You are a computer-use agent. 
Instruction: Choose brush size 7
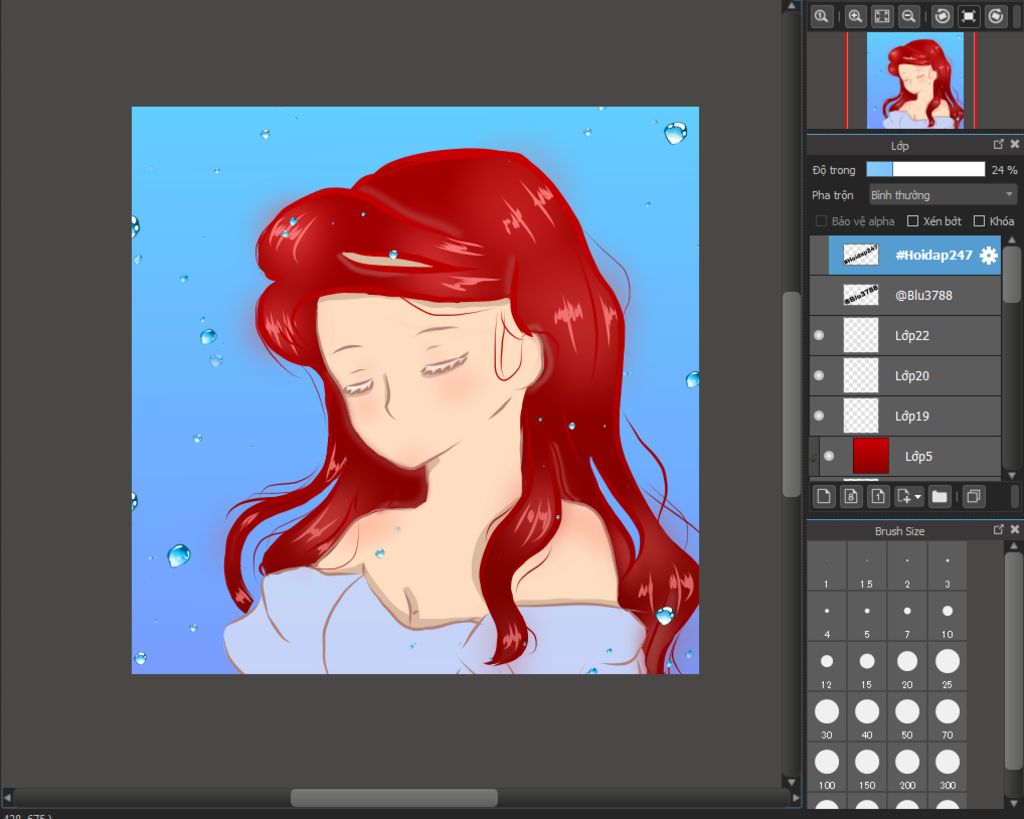click(x=907, y=617)
